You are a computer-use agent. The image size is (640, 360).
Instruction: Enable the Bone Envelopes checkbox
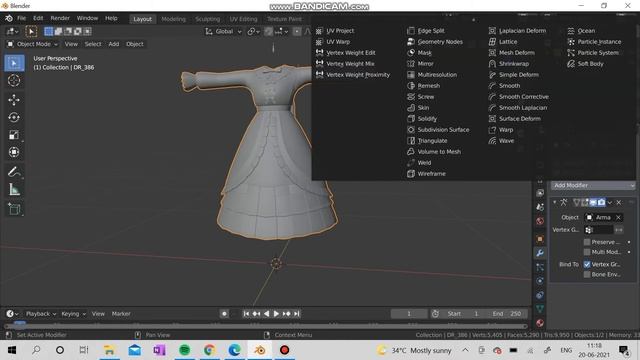(587, 274)
